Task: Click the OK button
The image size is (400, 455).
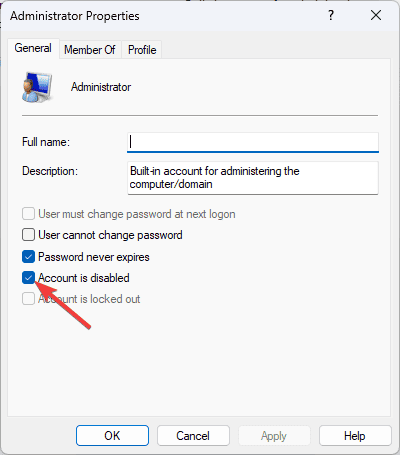Action: [x=112, y=436]
